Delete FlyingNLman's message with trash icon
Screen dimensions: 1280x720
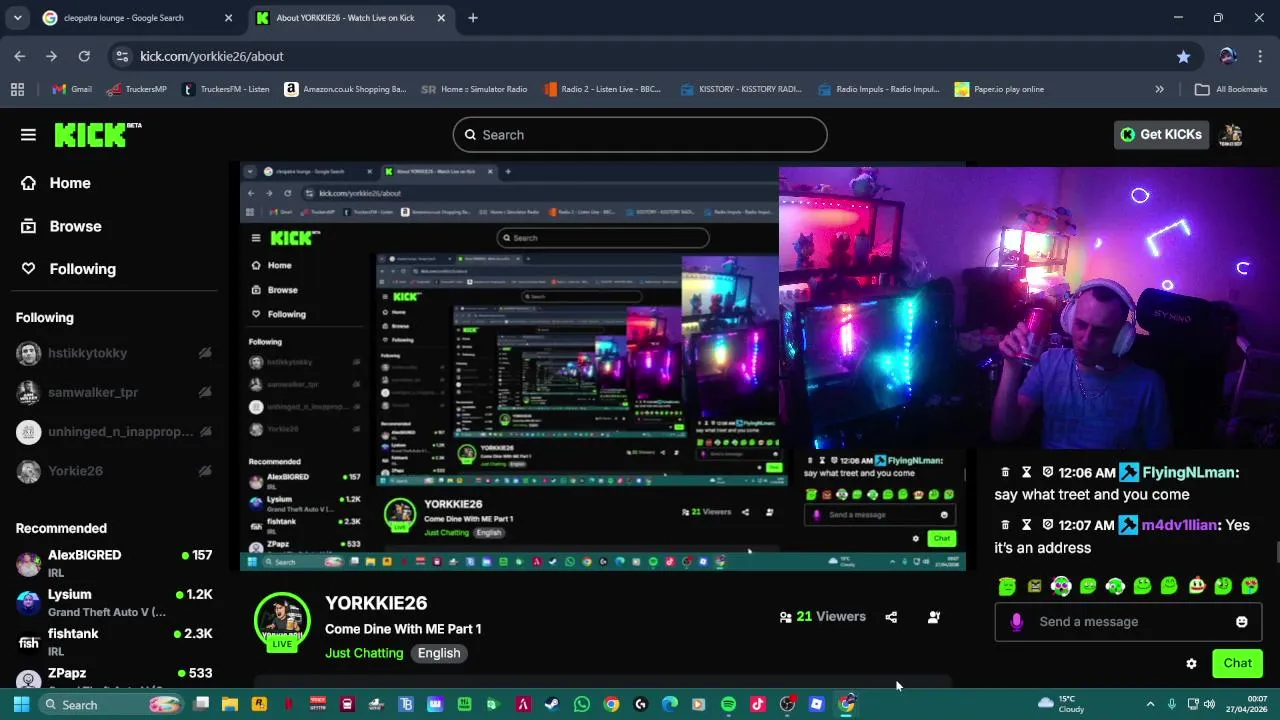pos(1005,472)
